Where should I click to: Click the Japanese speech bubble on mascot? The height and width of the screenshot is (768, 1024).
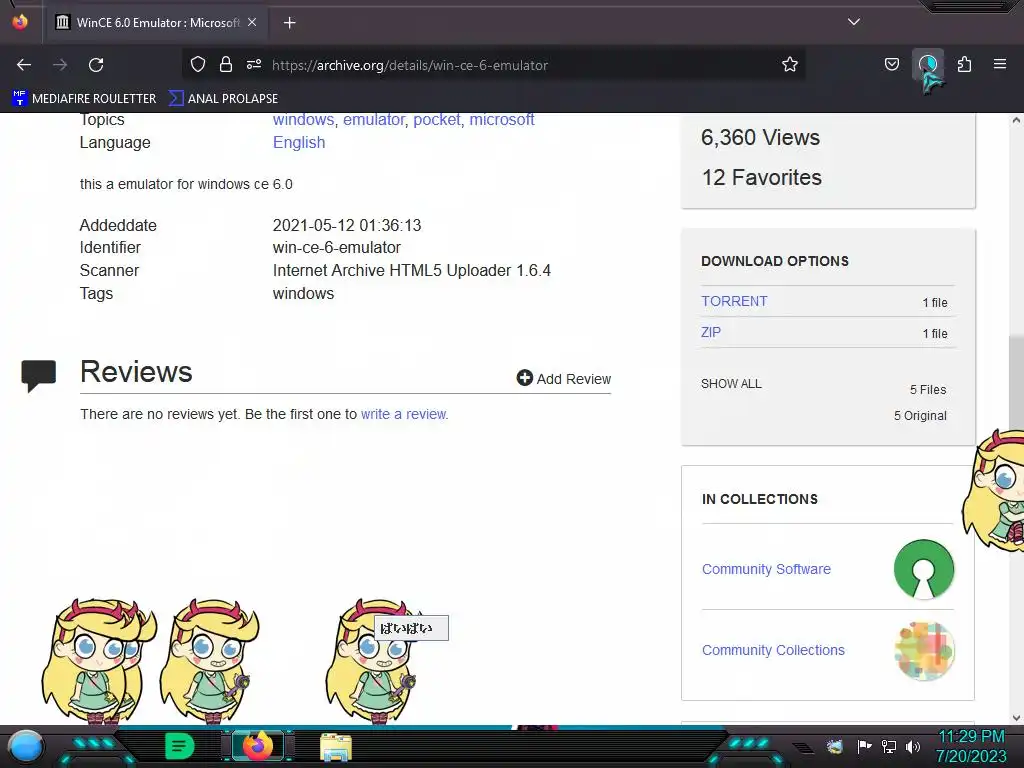click(411, 628)
